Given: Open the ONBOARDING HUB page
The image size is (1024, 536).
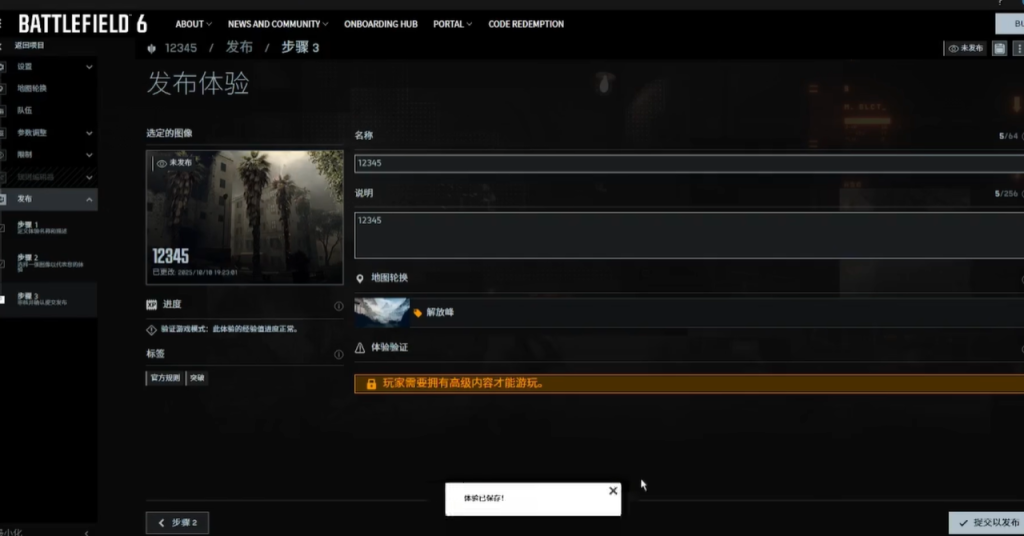Looking at the screenshot, I should point(379,24).
